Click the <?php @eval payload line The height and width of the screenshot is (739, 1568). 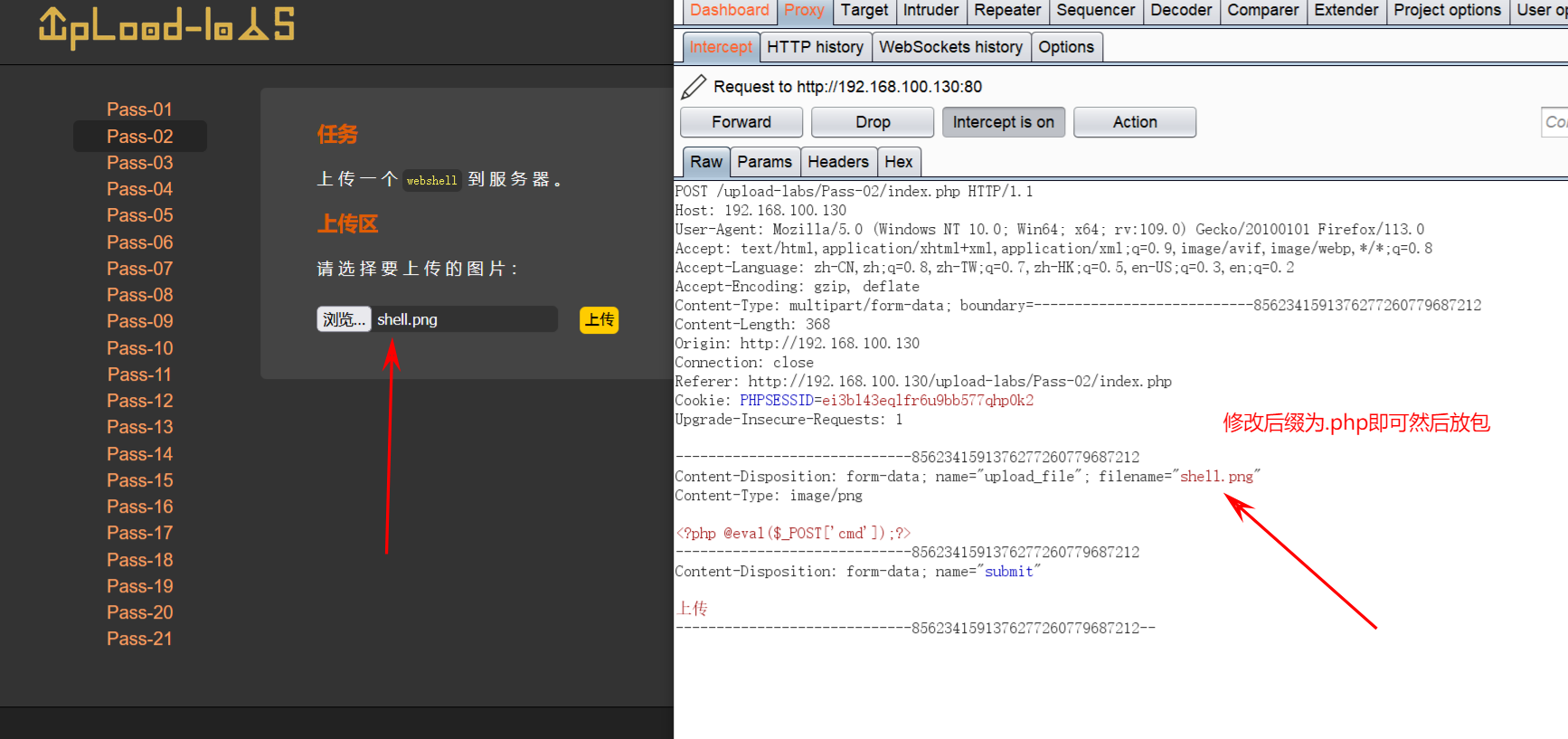tap(793, 534)
